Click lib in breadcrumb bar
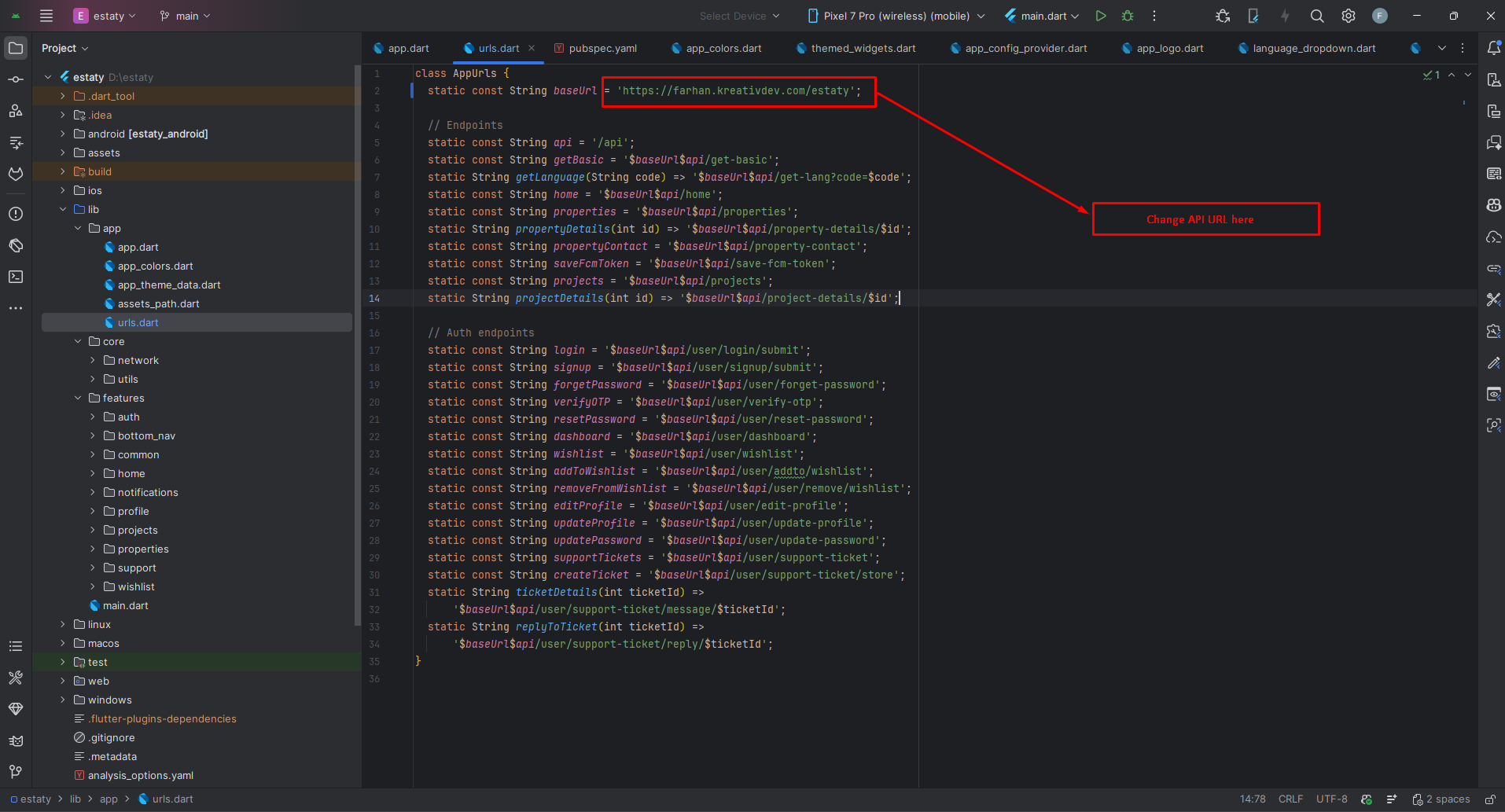Image resolution: width=1505 pixels, height=812 pixels. click(75, 799)
